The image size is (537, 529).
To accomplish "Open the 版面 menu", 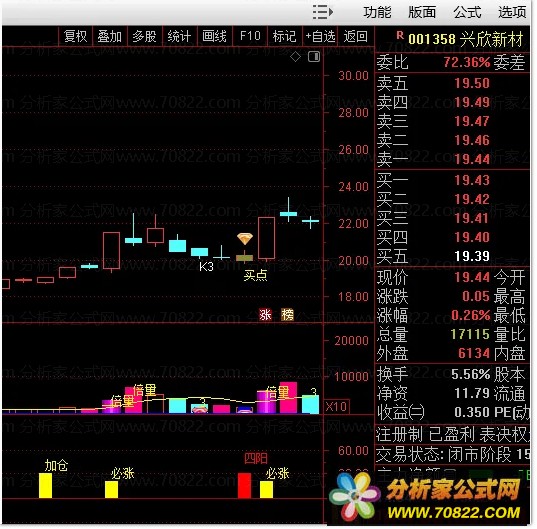I will 422,12.
